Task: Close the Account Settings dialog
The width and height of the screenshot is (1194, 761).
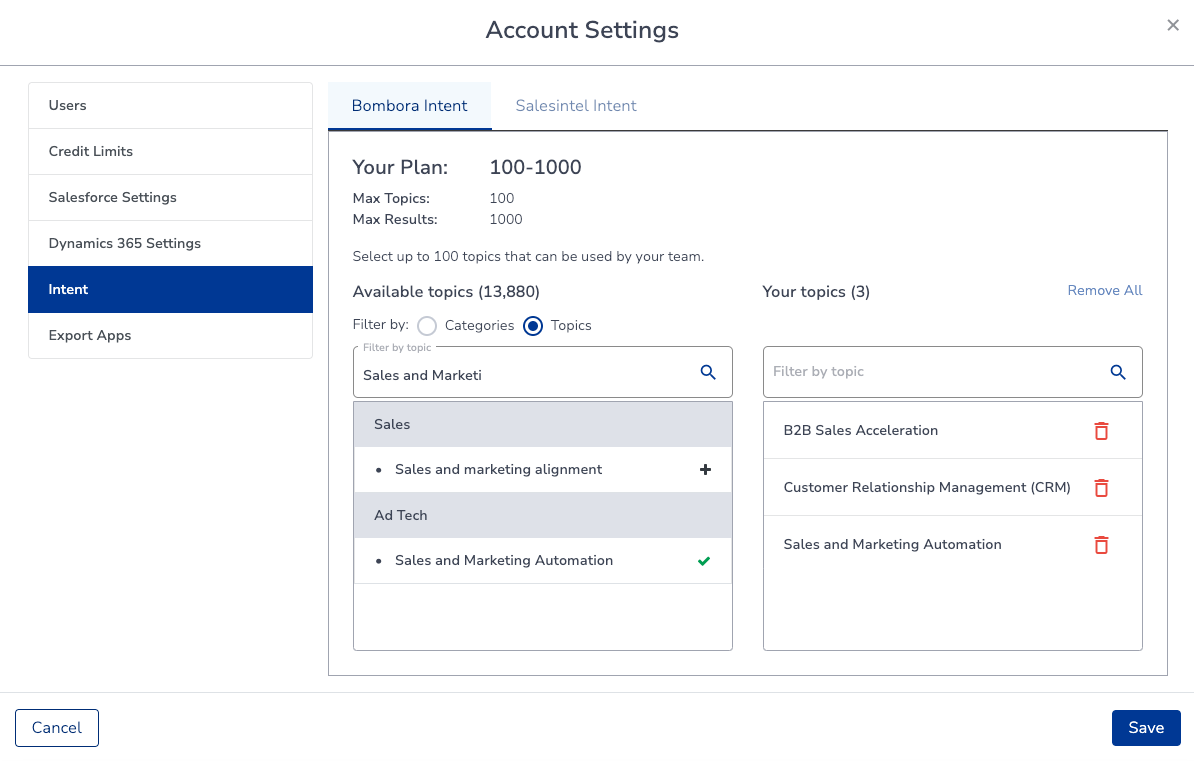Action: tap(1173, 25)
